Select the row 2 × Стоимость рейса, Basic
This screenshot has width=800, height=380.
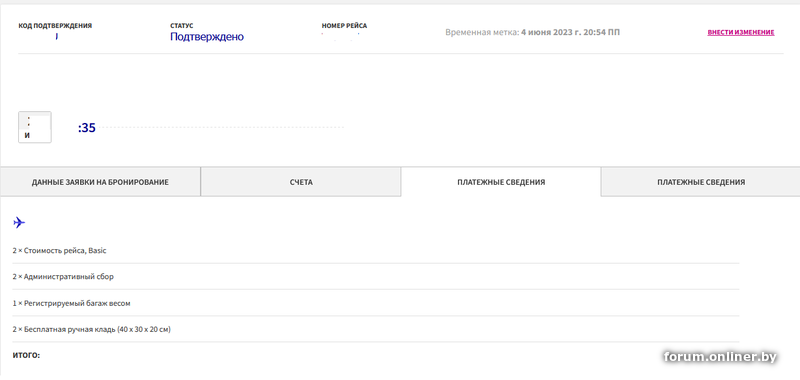(376, 250)
